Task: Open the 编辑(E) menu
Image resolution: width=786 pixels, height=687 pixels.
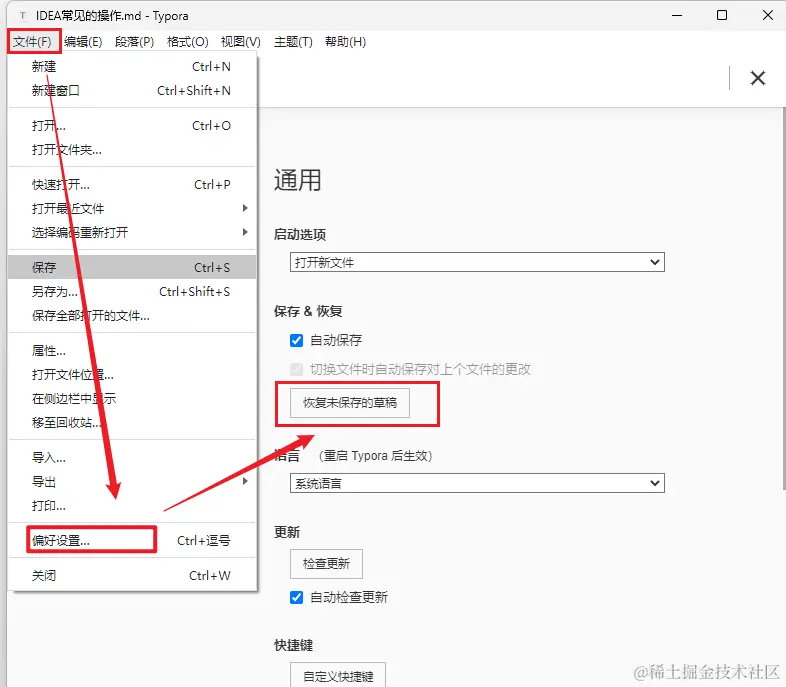Action: point(83,42)
